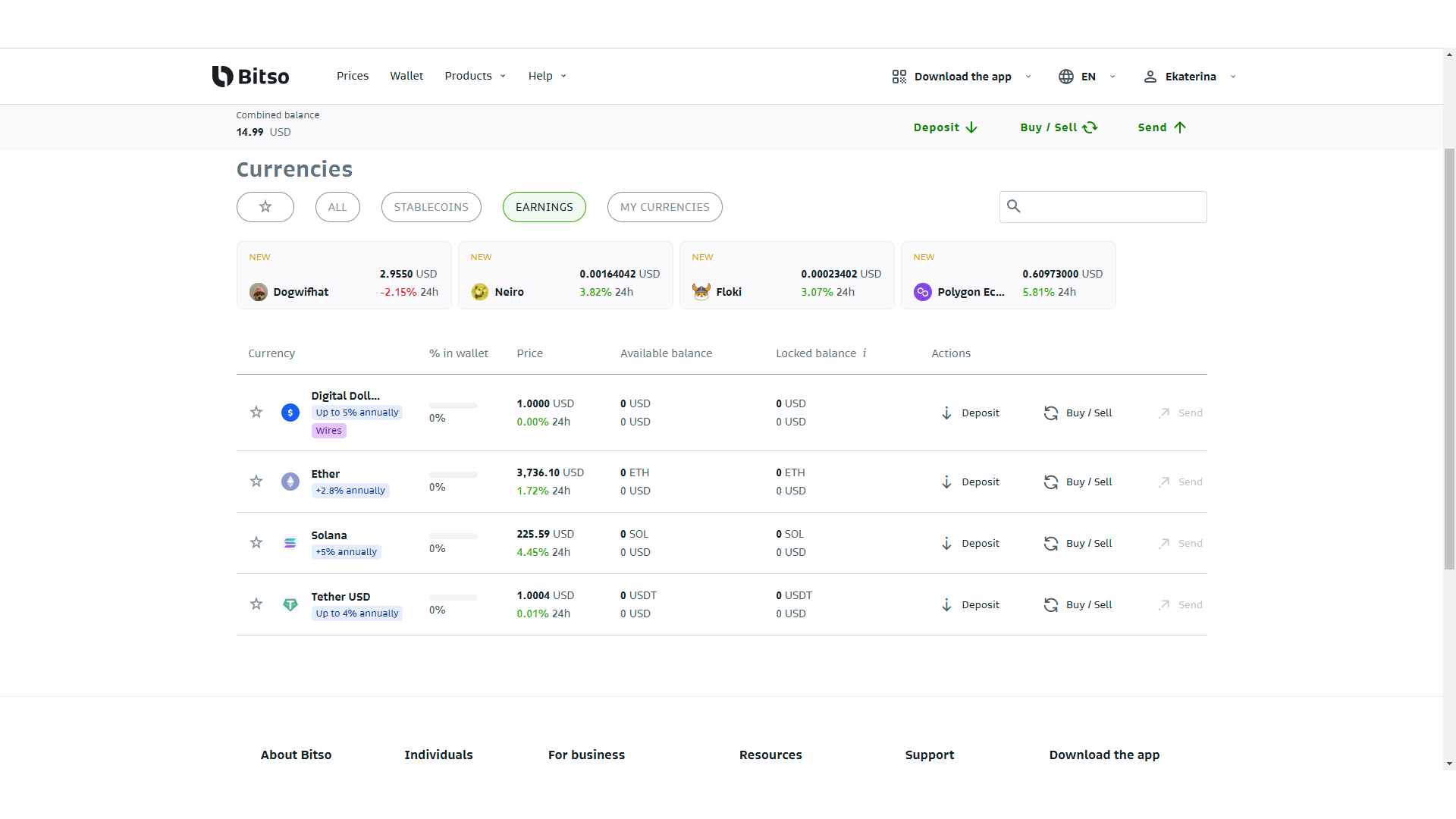Click the globe language icon
This screenshot has height=819, width=1456.
1066,77
